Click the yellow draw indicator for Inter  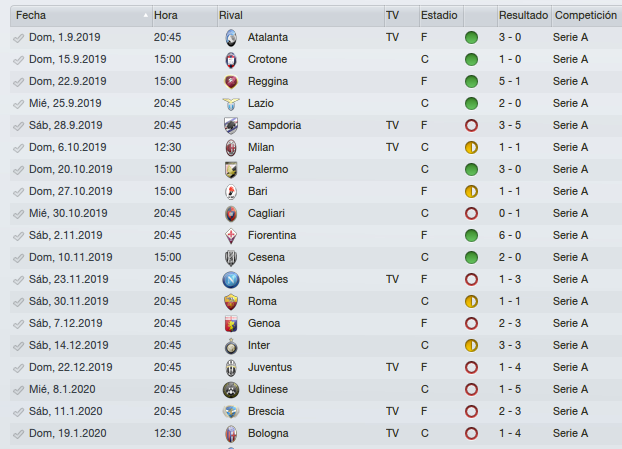coord(471,345)
